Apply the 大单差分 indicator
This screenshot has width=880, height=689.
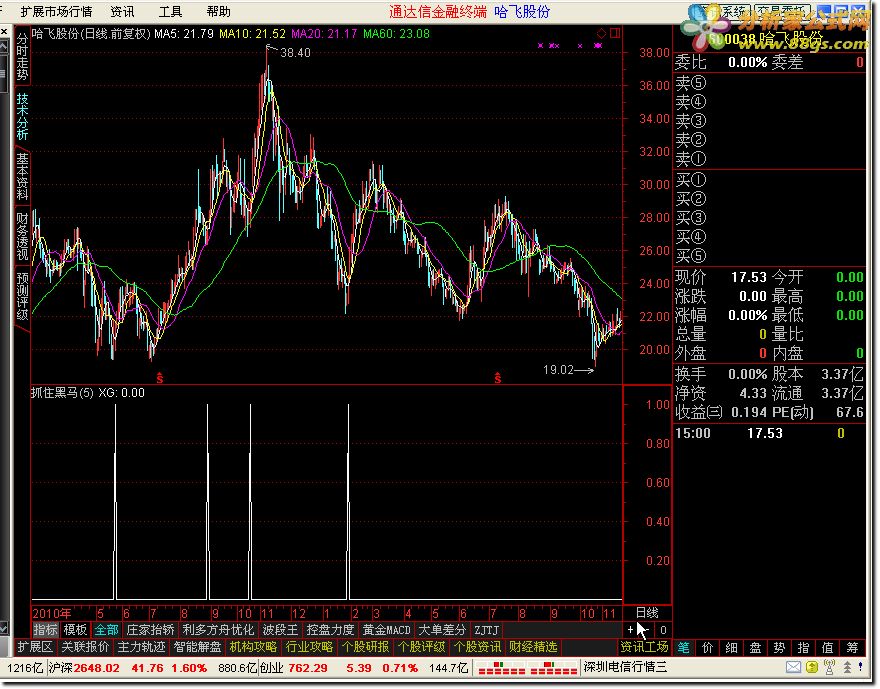[442, 630]
